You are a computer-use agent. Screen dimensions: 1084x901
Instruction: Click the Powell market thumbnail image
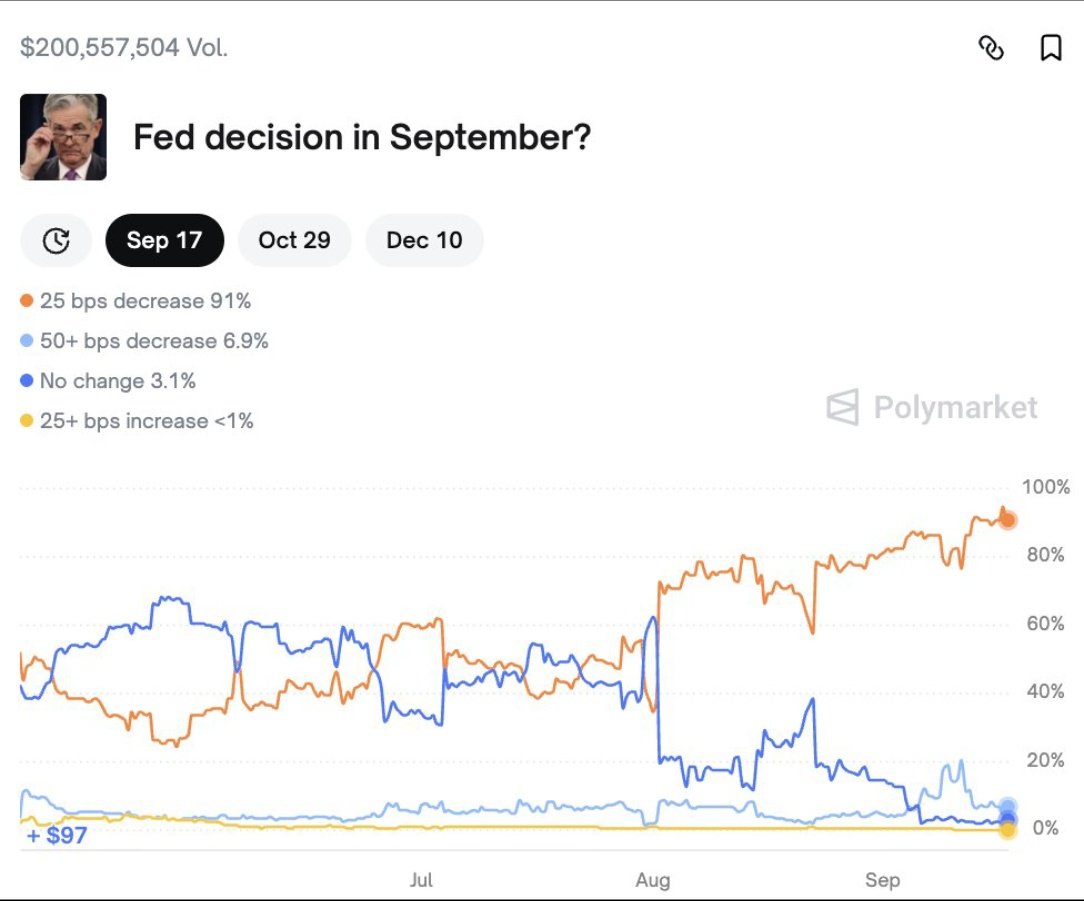(x=64, y=137)
